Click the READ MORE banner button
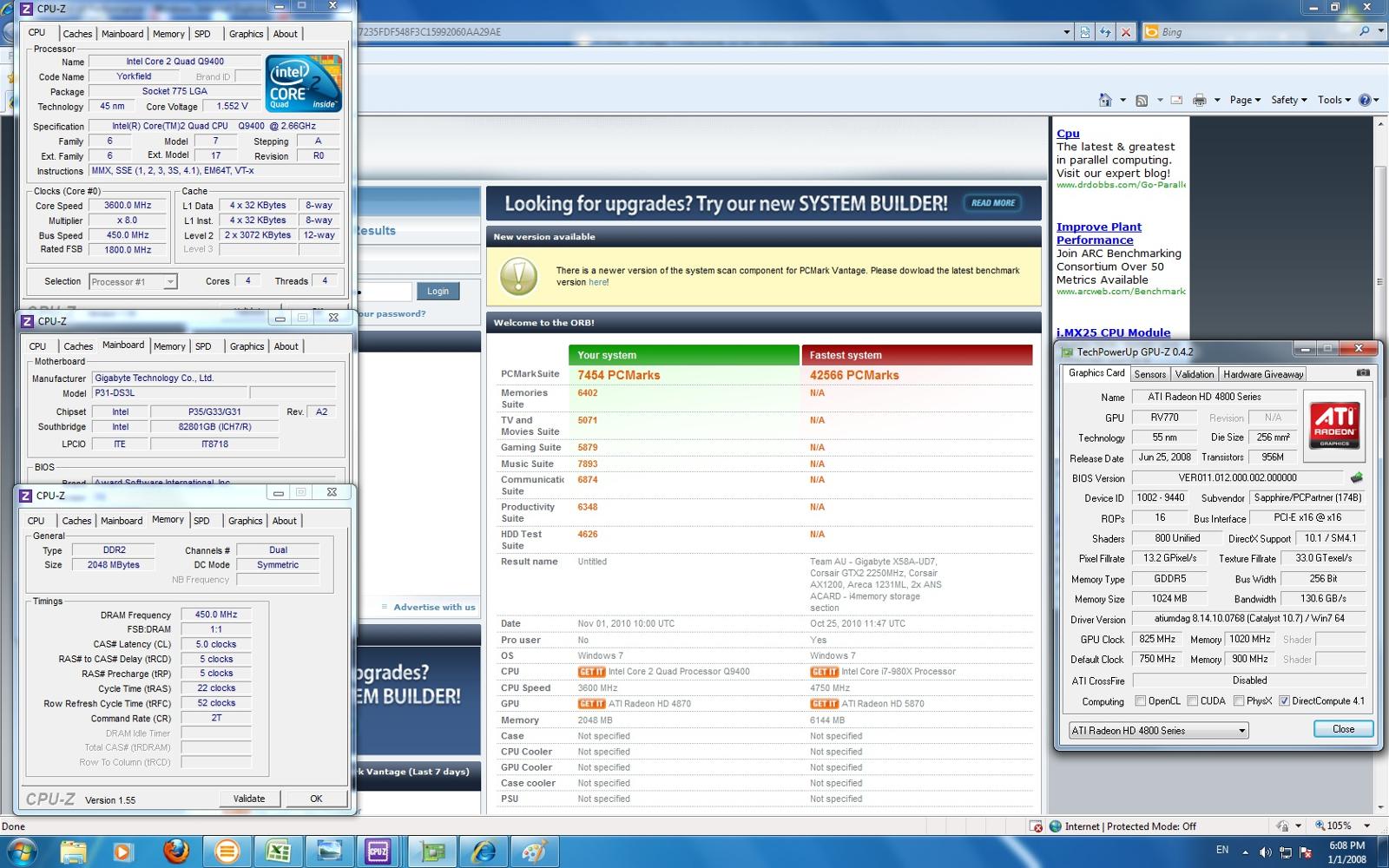The width and height of the screenshot is (1389, 868). point(993,203)
